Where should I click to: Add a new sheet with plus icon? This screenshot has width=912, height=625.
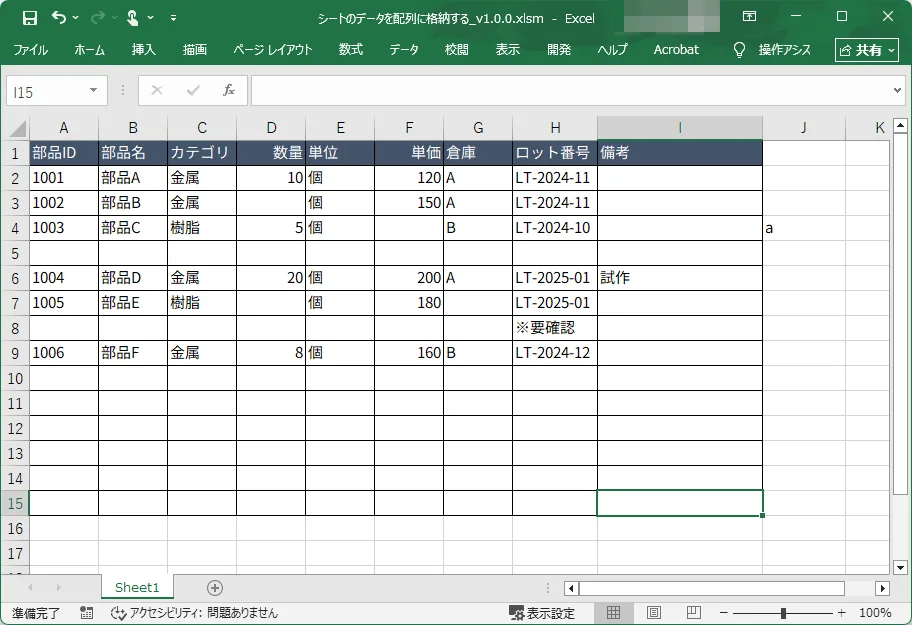click(x=214, y=588)
